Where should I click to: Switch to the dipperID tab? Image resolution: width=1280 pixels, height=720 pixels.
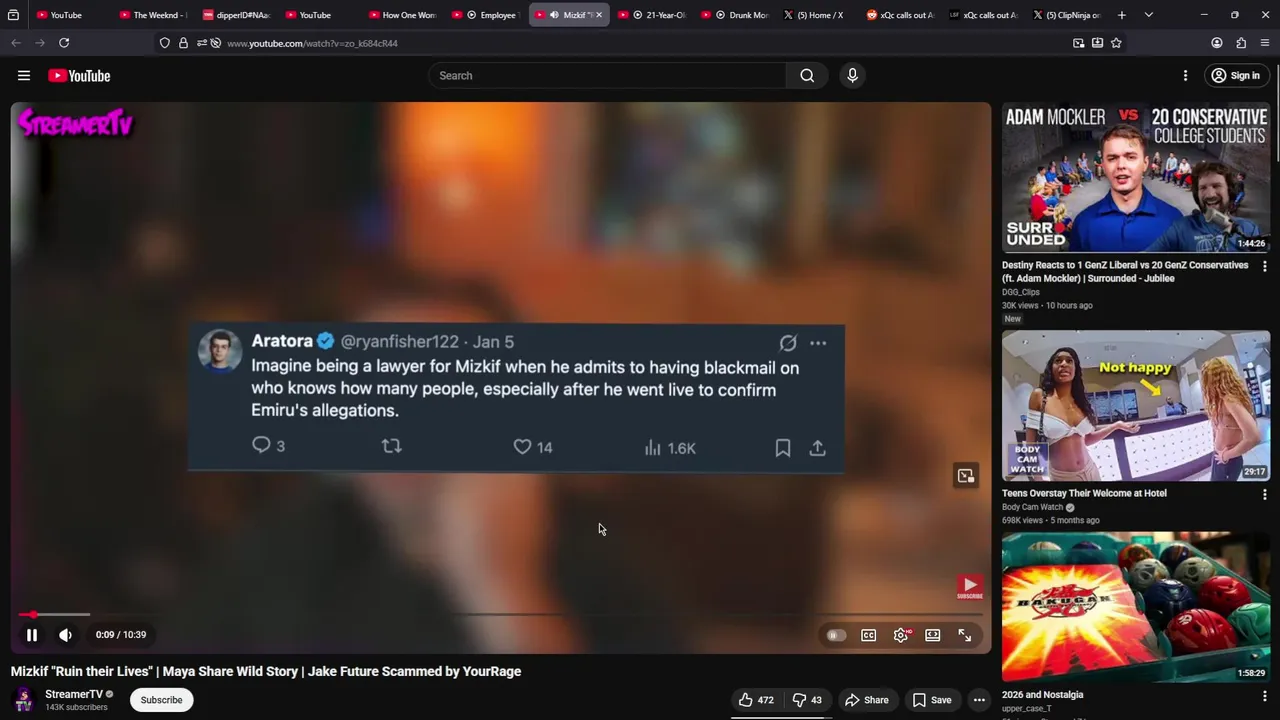(x=236, y=15)
